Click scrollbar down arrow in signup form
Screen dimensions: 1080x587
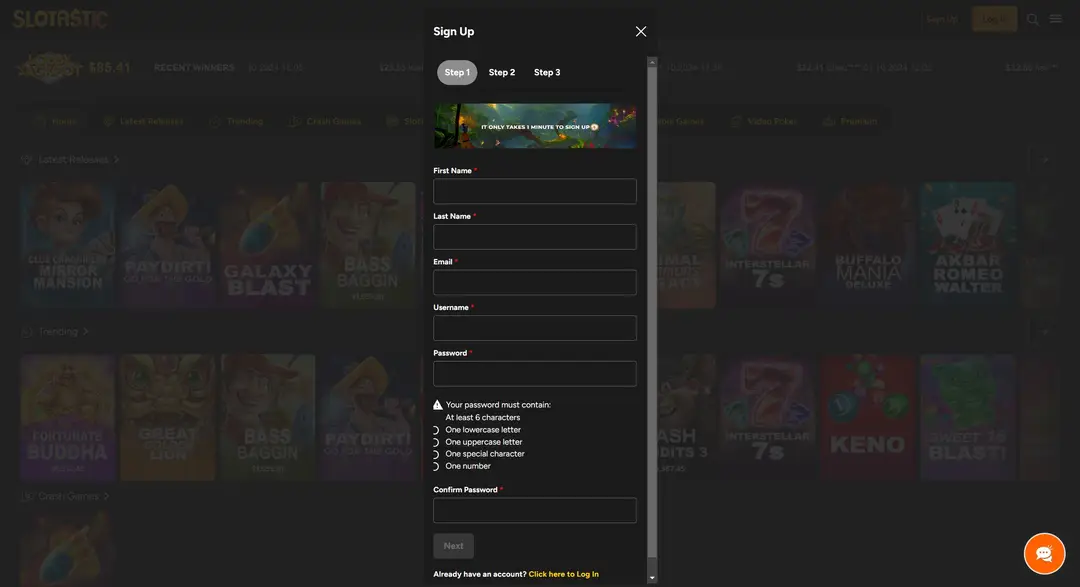[x=652, y=577]
